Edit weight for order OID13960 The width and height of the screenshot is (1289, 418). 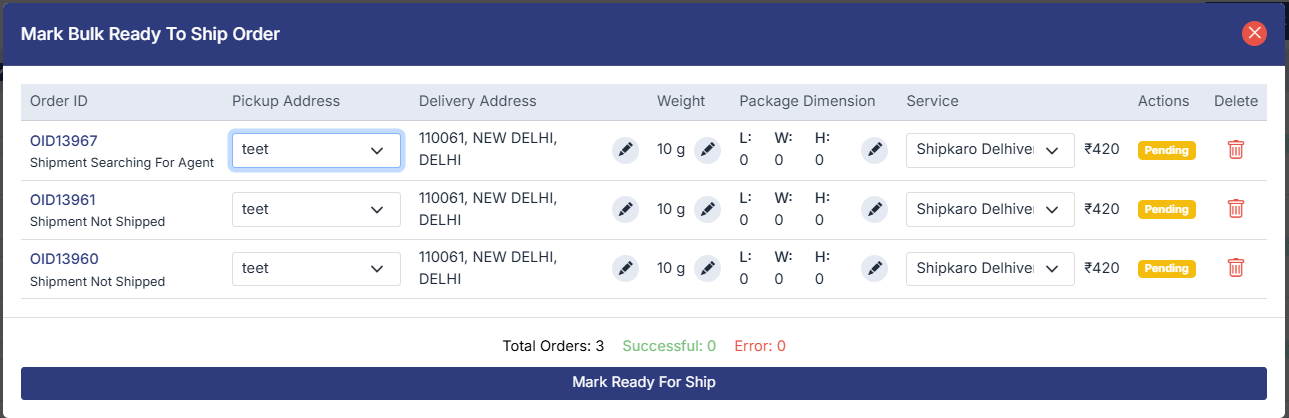[707, 268]
